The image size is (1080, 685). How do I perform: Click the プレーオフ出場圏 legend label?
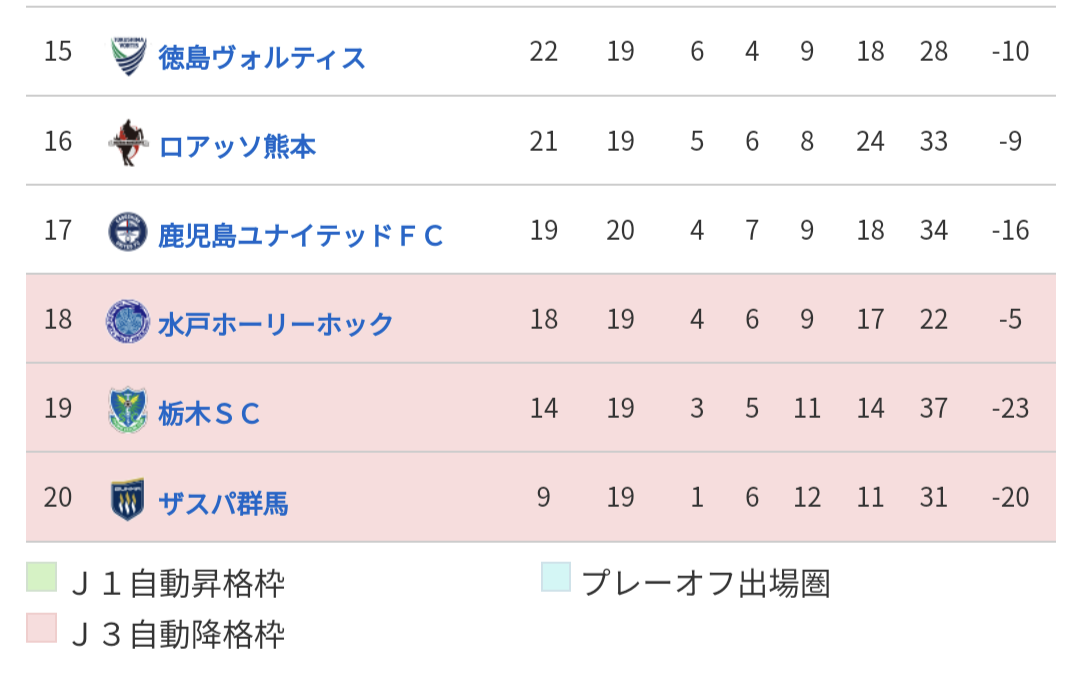click(x=705, y=583)
